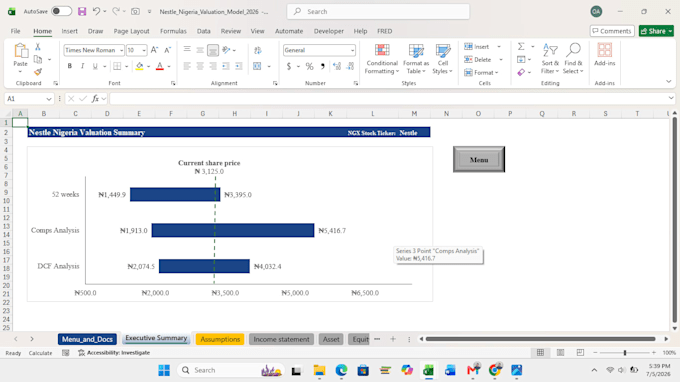Click the Search box in title bar

click(378, 12)
